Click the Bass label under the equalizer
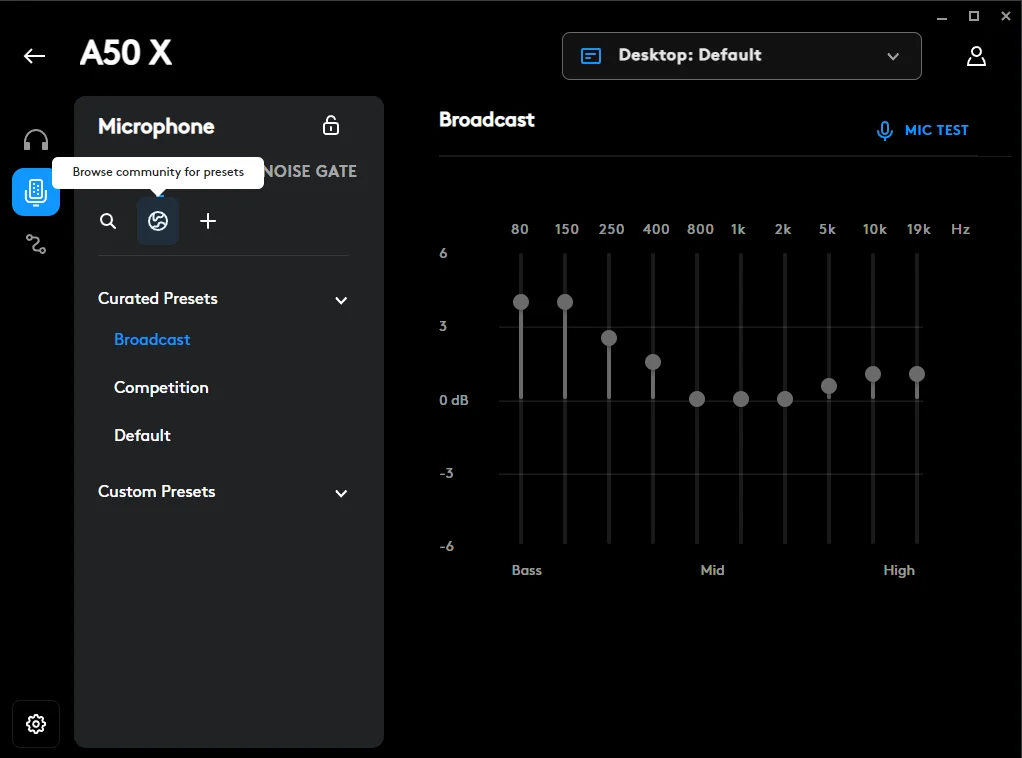The image size is (1022, 758). click(527, 570)
